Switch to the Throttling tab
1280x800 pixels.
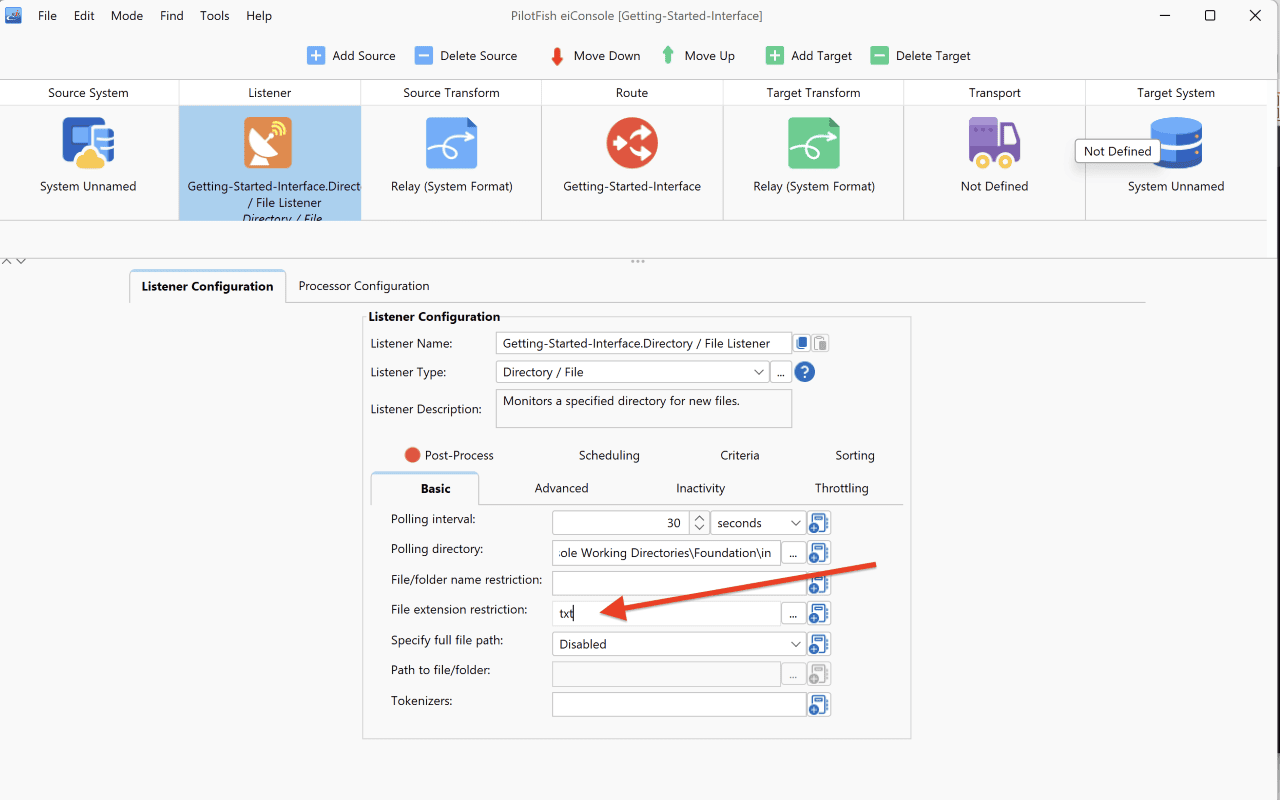pos(841,488)
